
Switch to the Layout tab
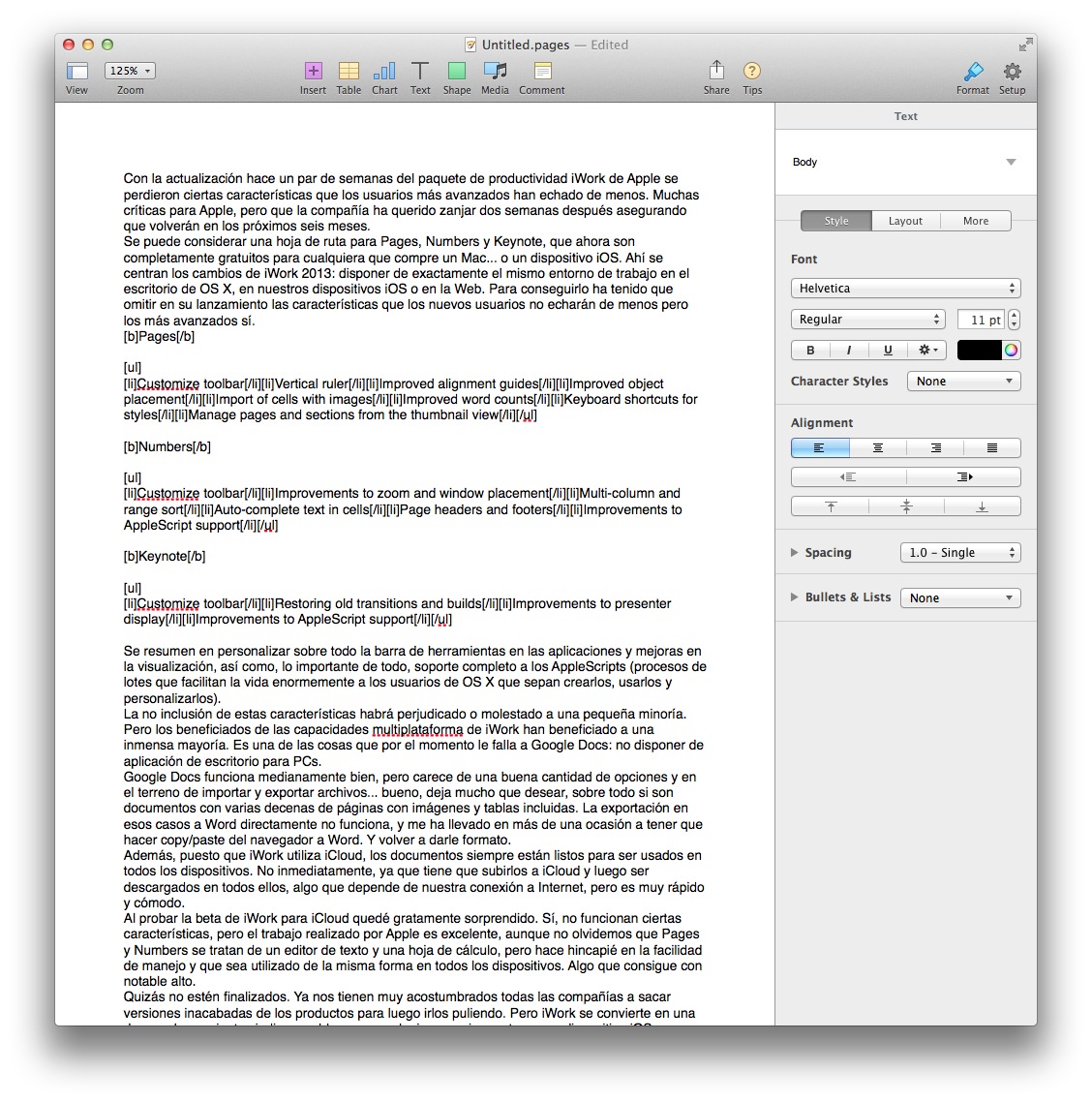pyautogui.click(x=905, y=221)
